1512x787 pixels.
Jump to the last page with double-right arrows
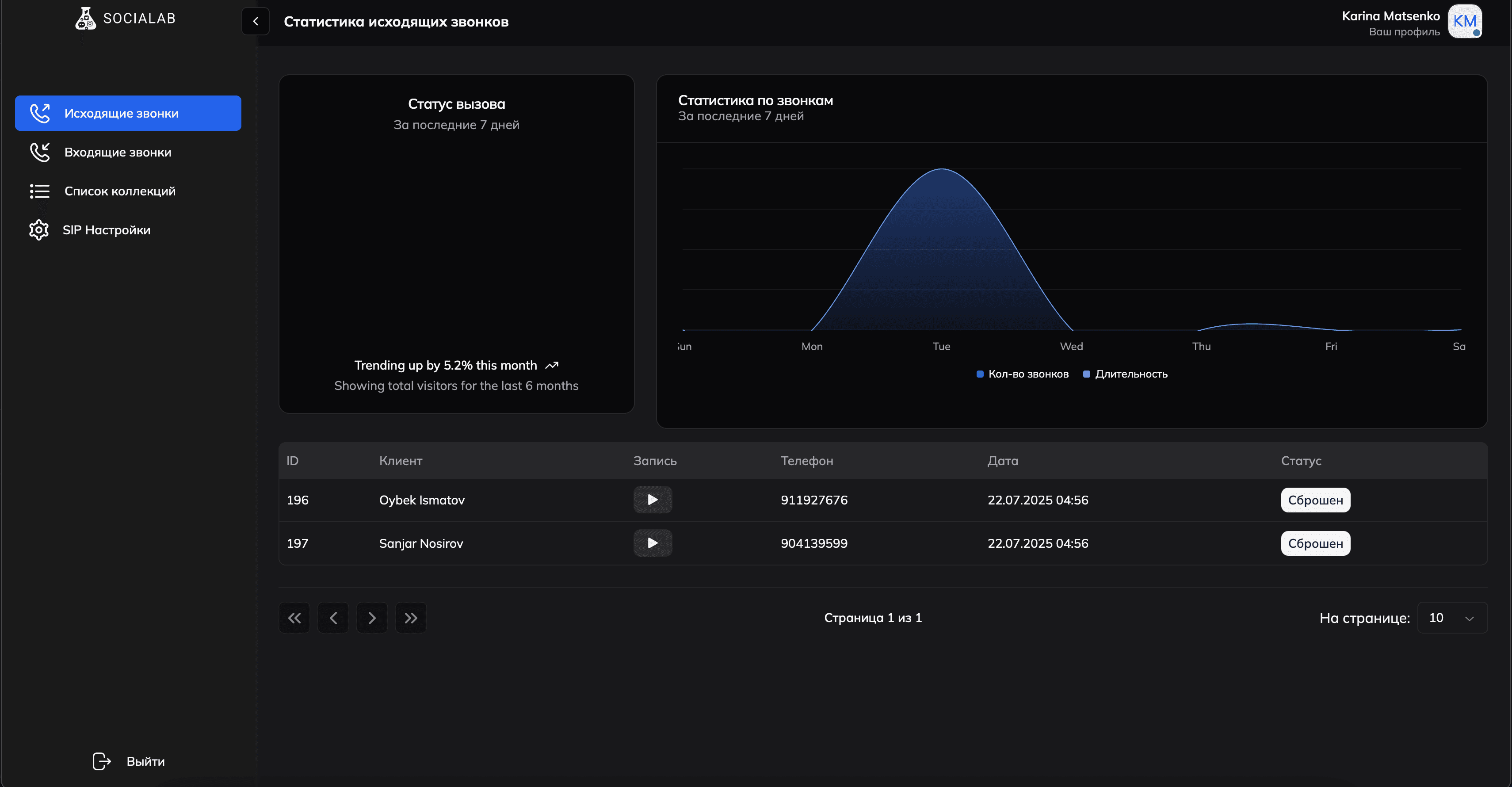pos(411,618)
